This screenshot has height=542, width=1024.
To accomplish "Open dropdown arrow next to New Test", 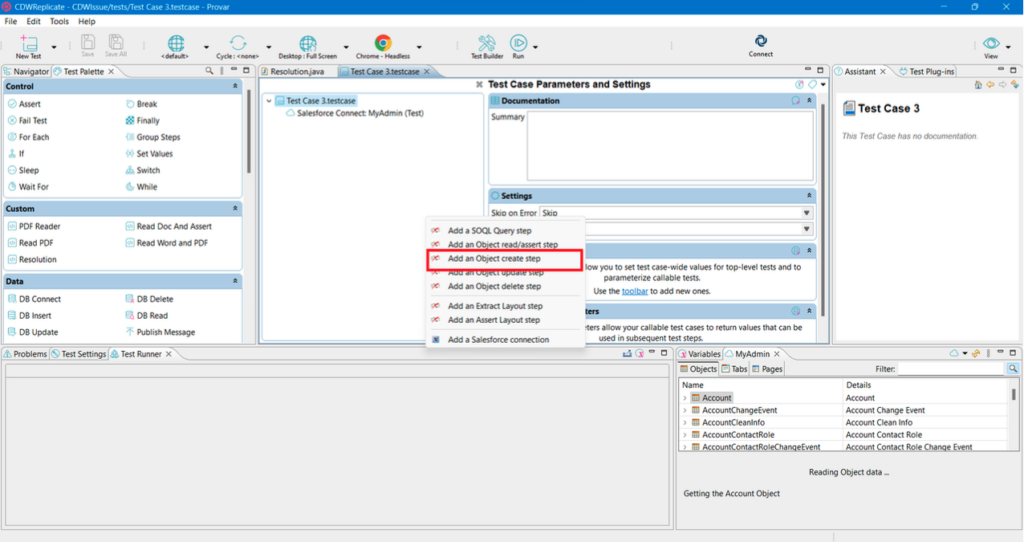I will coord(54,47).
